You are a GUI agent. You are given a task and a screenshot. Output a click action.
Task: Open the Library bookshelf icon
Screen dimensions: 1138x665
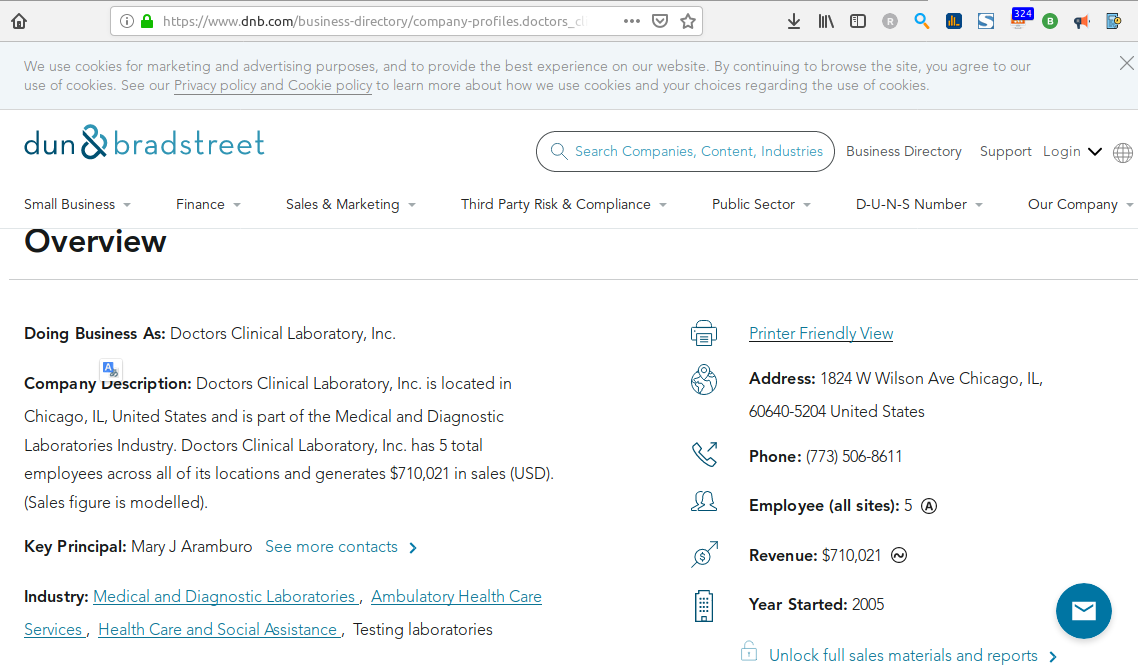826,21
